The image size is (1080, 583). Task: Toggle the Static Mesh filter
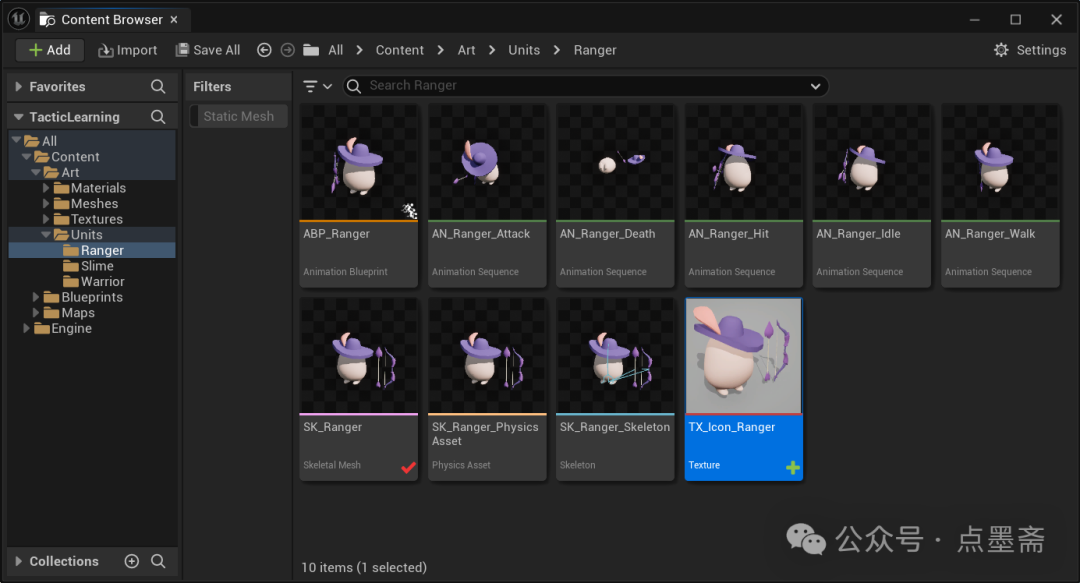coord(238,116)
